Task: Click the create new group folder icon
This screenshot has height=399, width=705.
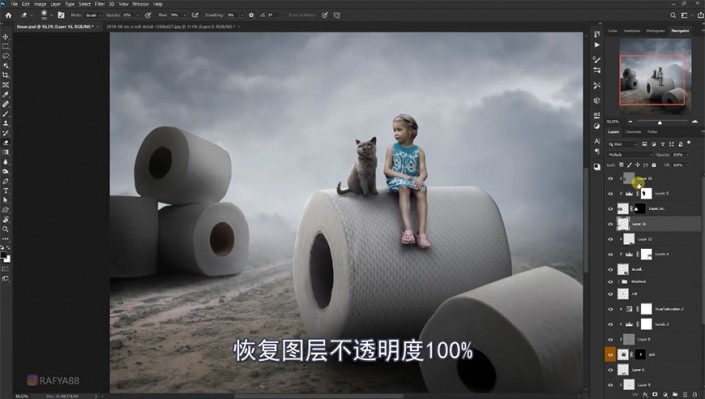Action: 675,395
